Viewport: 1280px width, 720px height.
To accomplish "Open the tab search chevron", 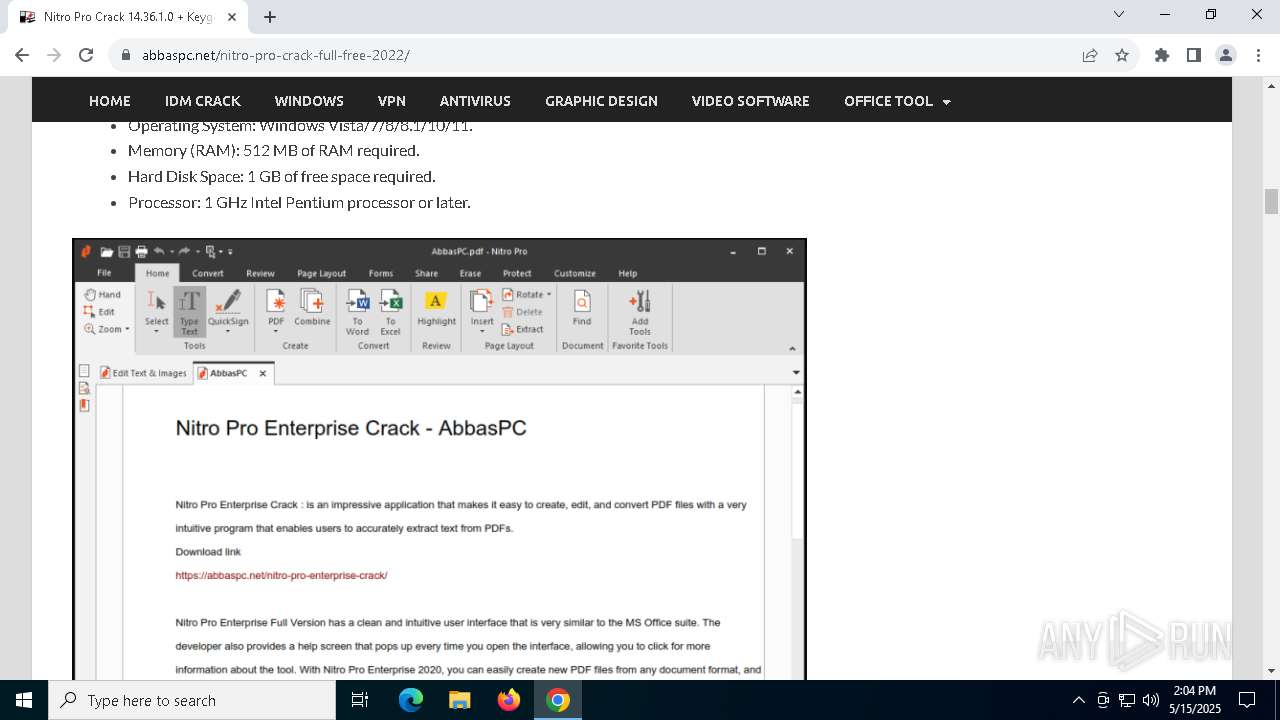I will click(x=1119, y=14).
